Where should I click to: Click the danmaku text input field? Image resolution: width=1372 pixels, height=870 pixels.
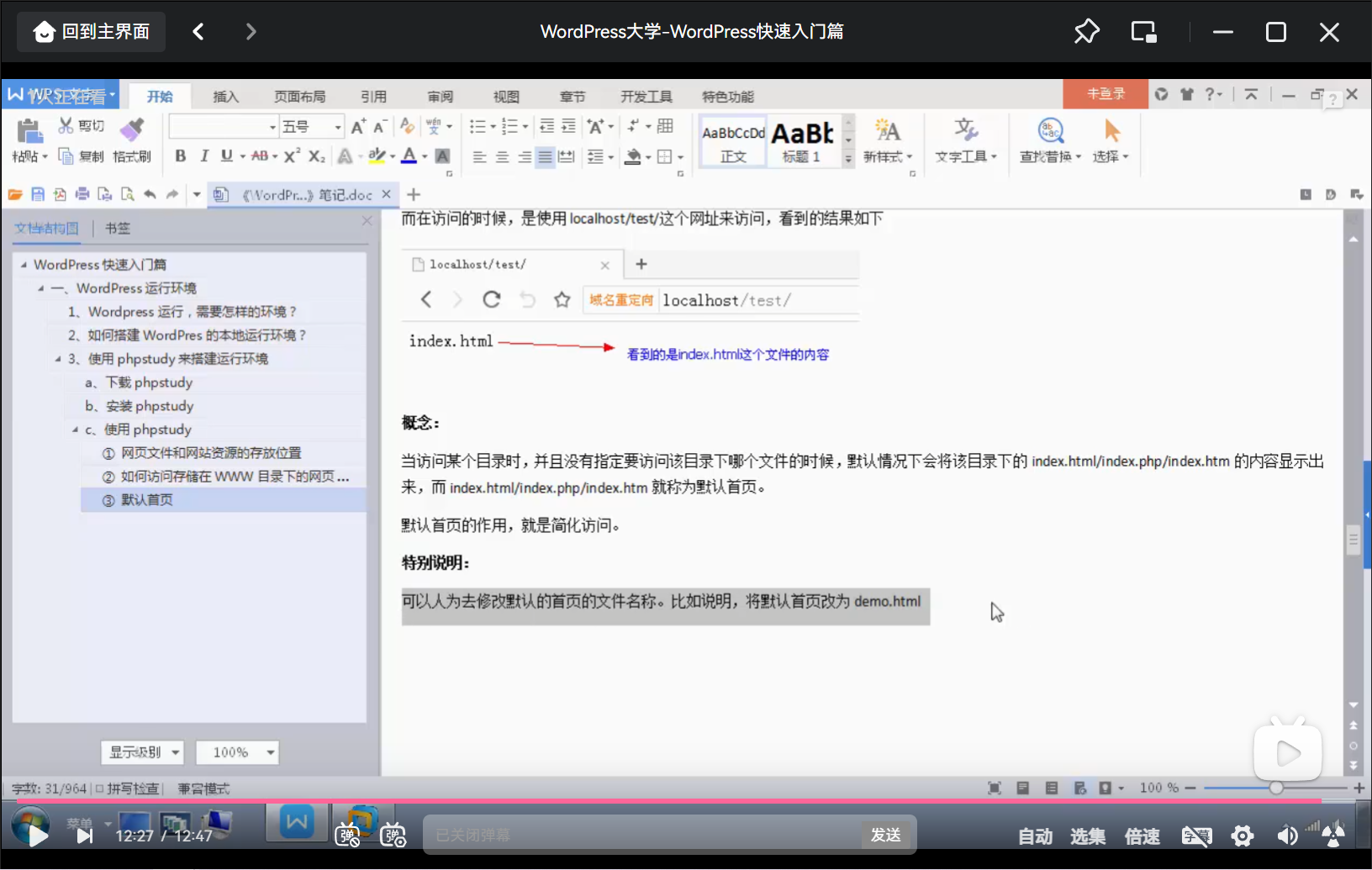[643, 835]
